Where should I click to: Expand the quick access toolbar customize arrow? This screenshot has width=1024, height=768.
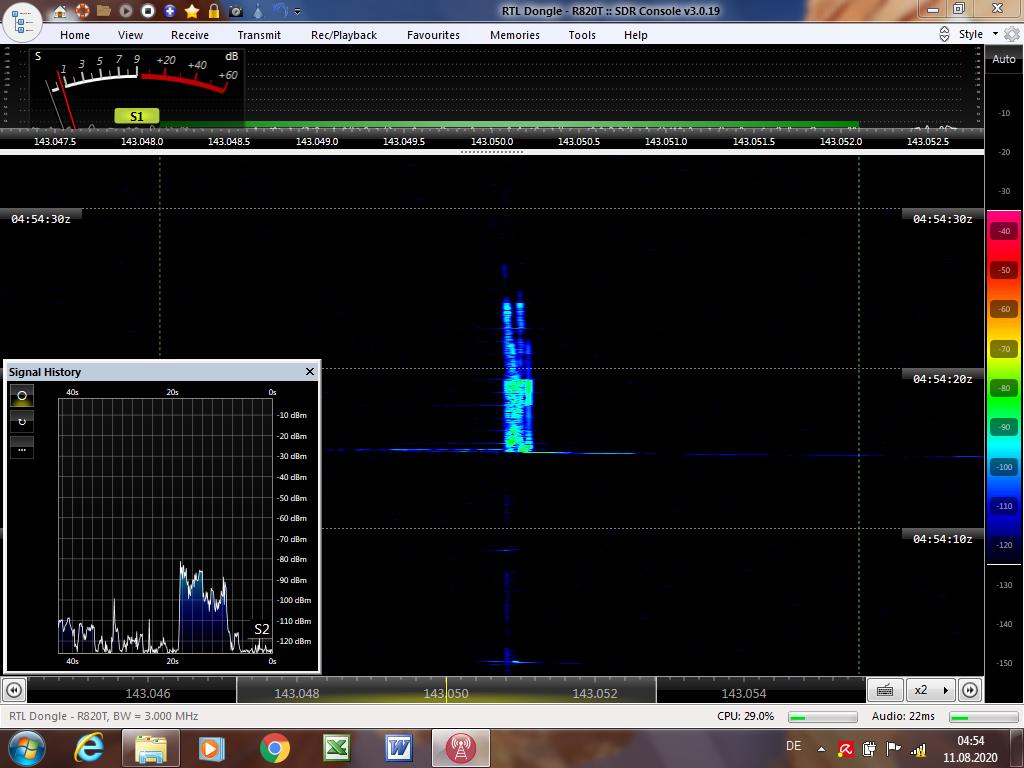[298, 11]
